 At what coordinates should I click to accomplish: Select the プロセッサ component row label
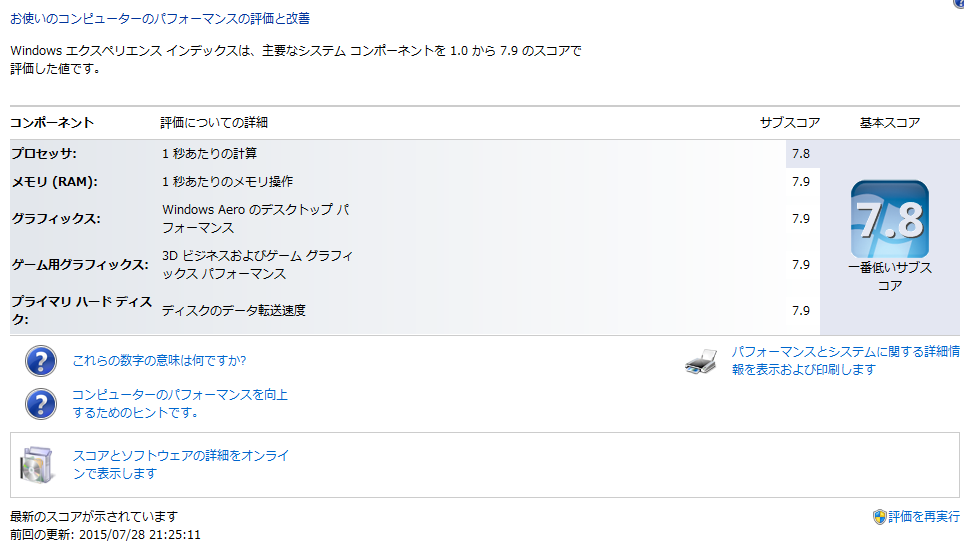click(x=43, y=154)
